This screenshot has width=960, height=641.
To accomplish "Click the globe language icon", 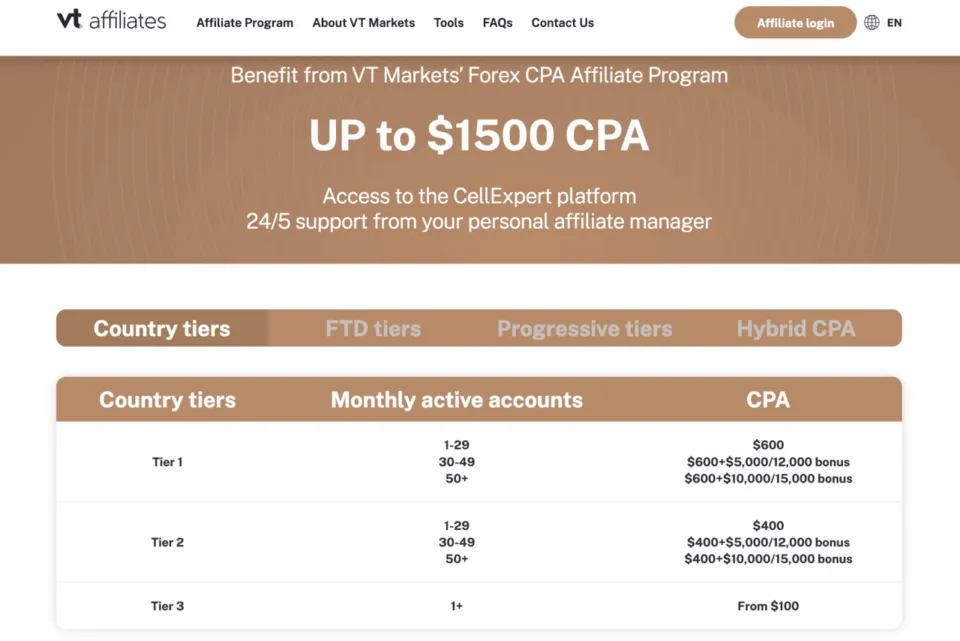I will tap(873, 21).
